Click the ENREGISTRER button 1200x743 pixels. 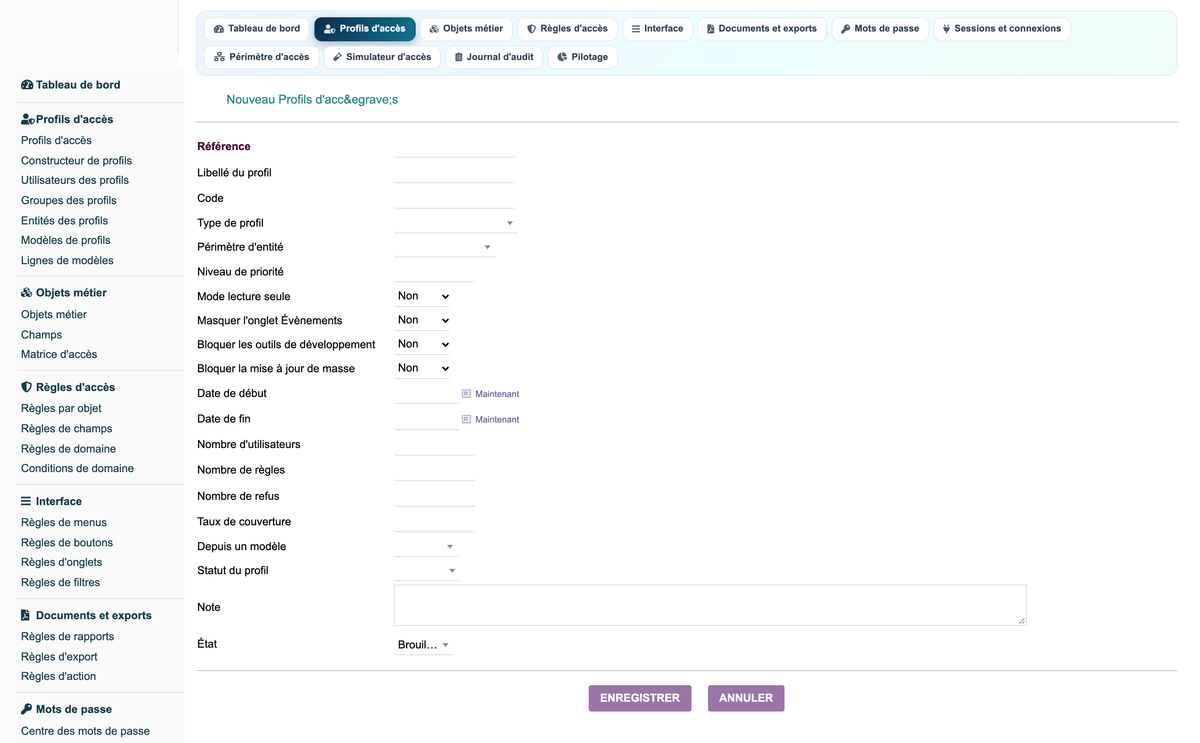click(x=640, y=698)
